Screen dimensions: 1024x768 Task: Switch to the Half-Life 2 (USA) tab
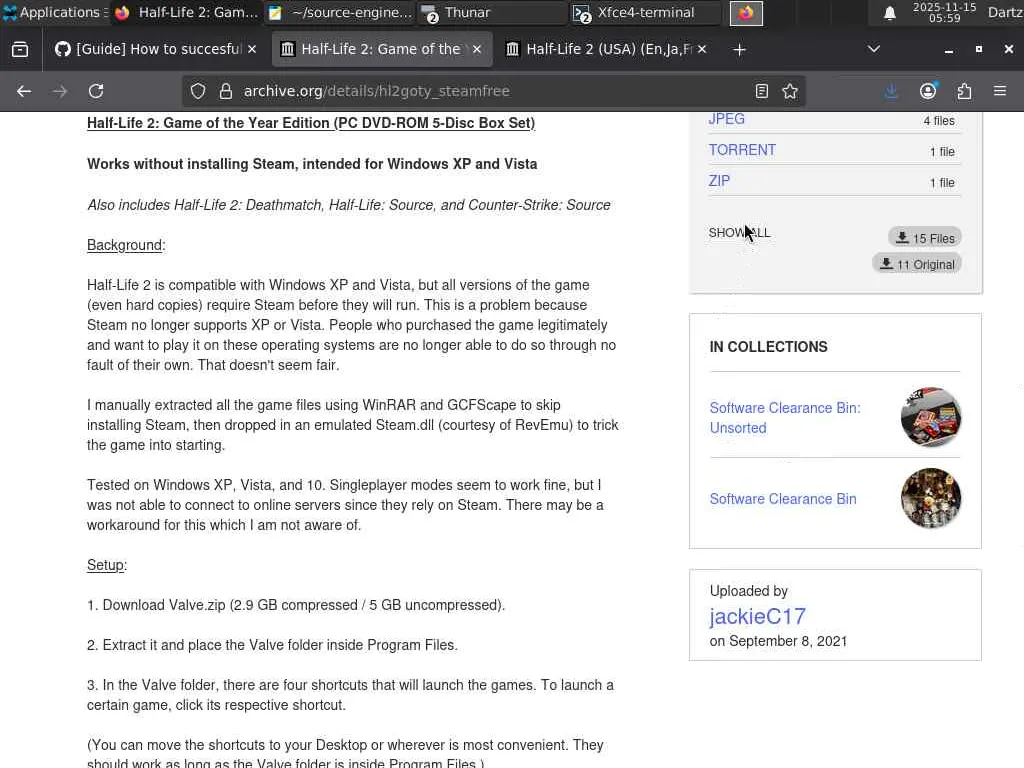click(x=607, y=50)
